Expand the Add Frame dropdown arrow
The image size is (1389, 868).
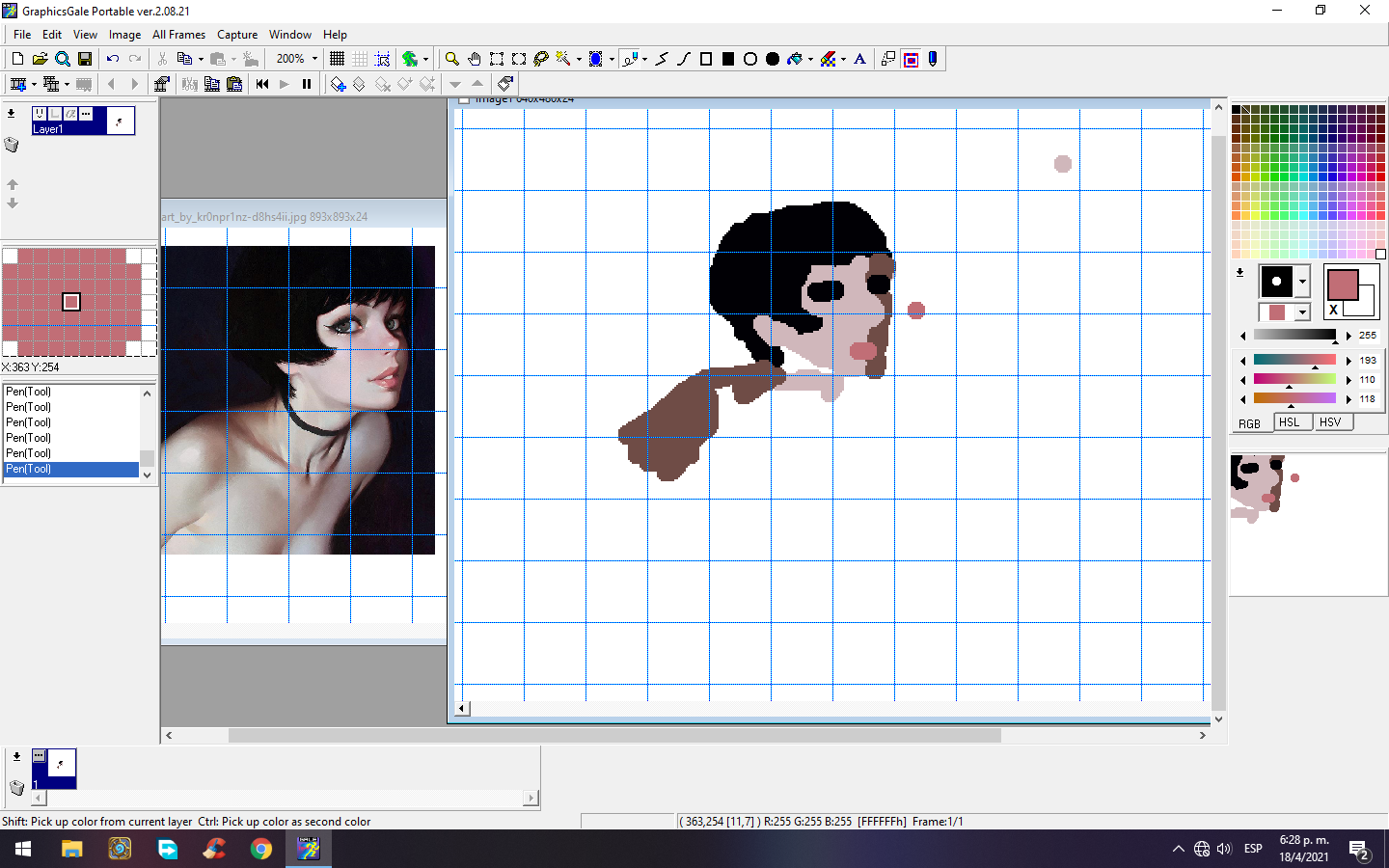coord(33,84)
